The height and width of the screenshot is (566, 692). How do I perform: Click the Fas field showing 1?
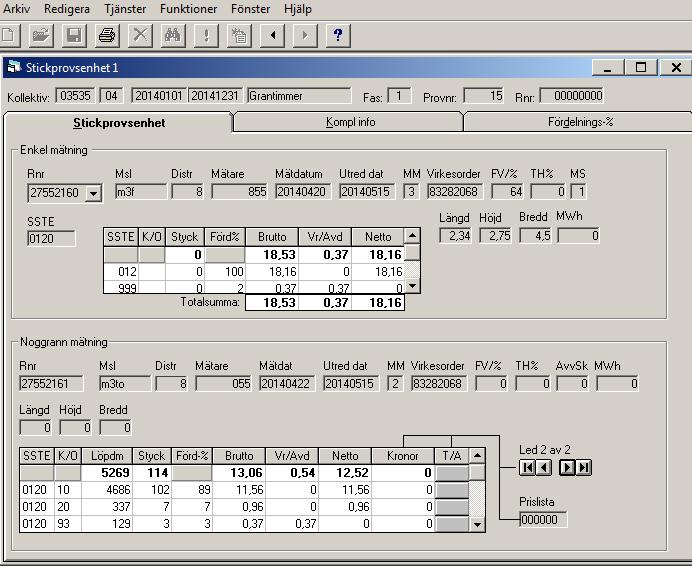399,96
